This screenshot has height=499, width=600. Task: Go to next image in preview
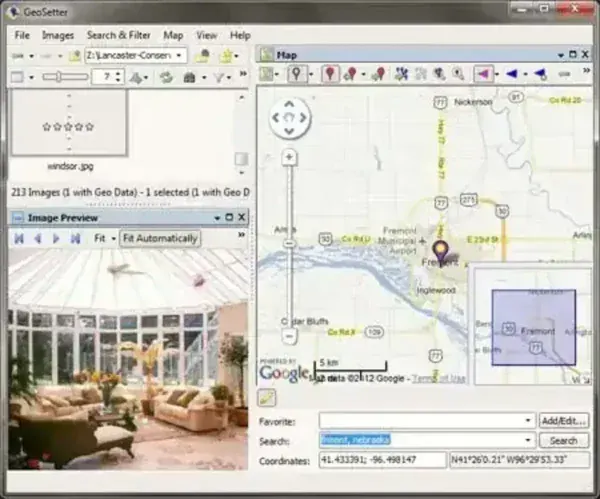(x=56, y=238)
